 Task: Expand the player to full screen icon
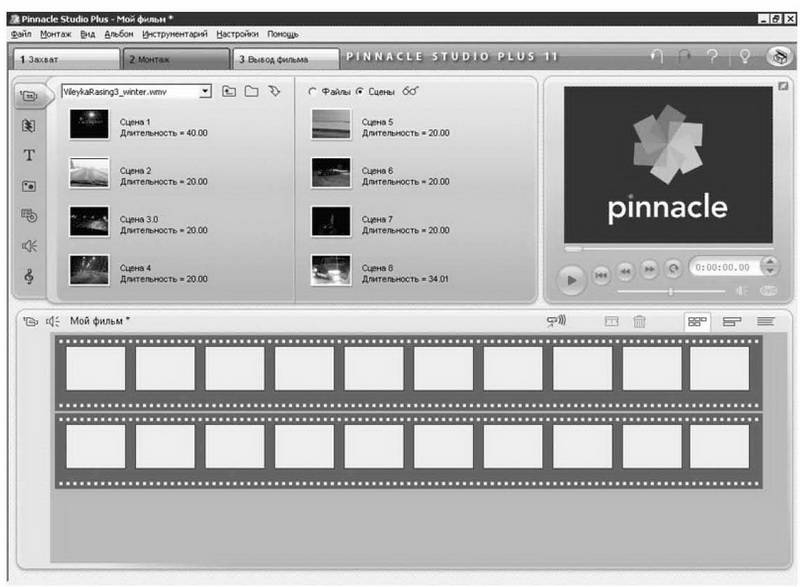pos(783,86)
